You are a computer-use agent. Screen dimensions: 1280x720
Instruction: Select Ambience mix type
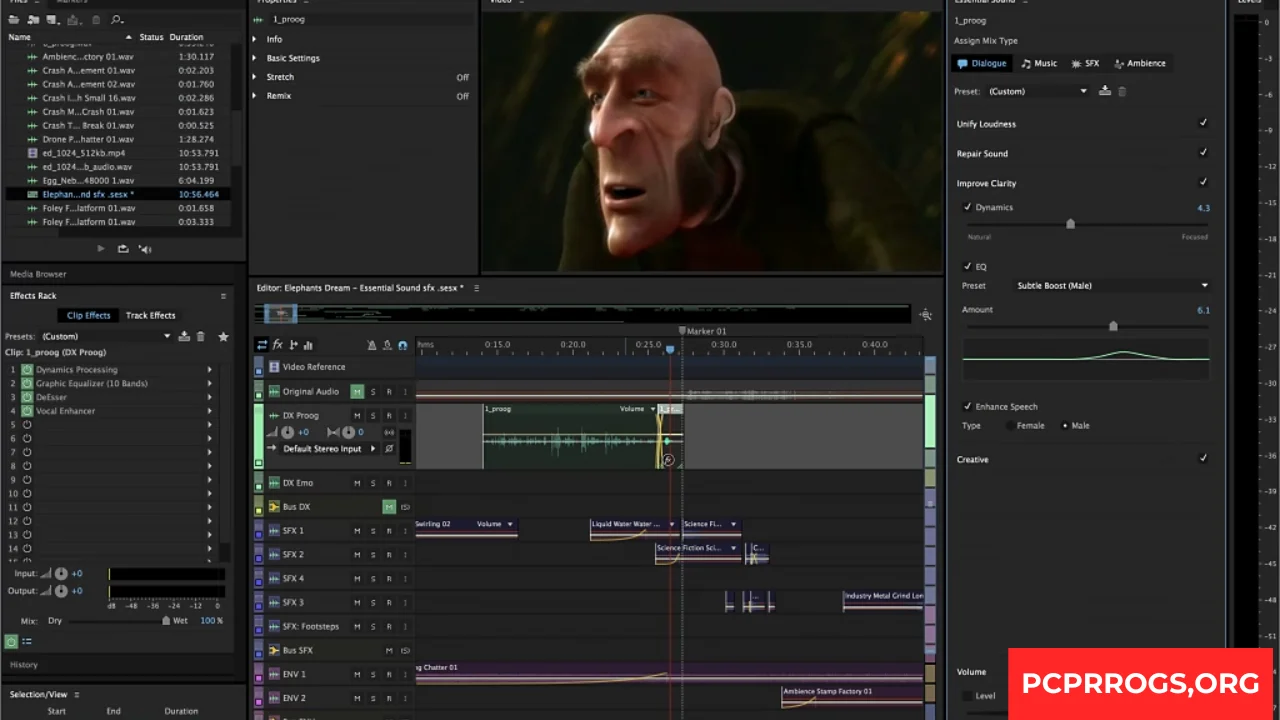pos(1140,63)
